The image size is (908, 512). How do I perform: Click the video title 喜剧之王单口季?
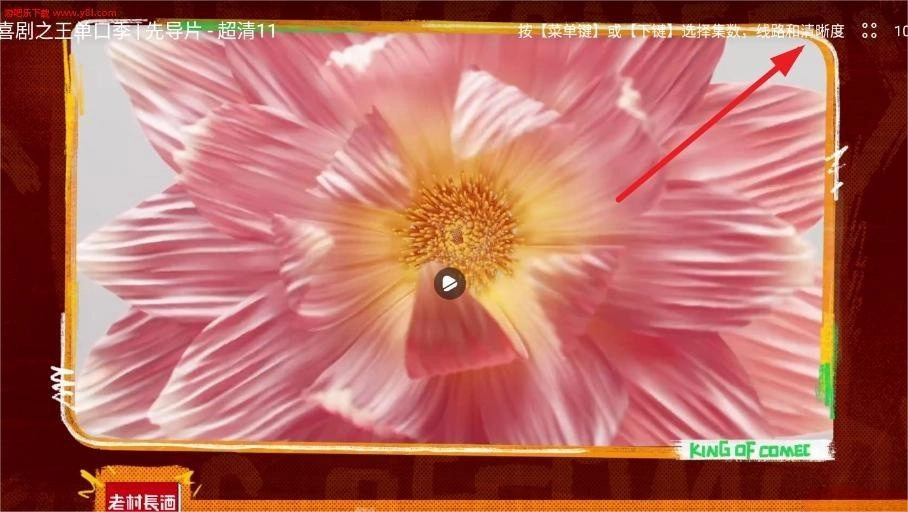point(65,31)
